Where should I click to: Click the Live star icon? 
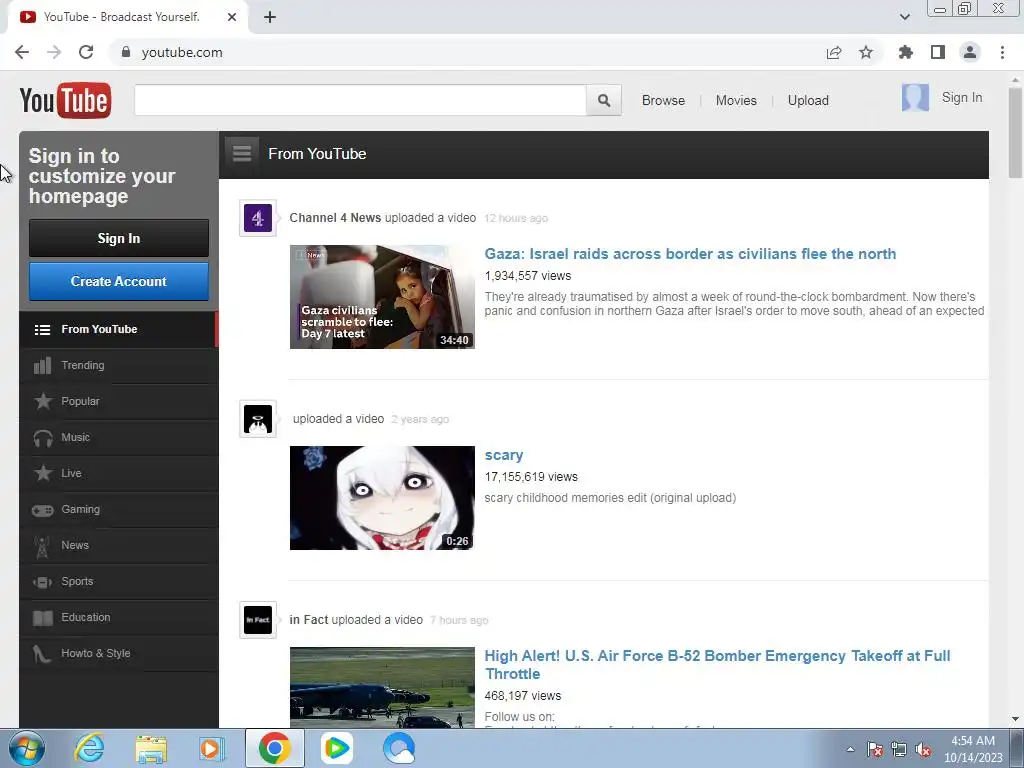coord(43,473)
